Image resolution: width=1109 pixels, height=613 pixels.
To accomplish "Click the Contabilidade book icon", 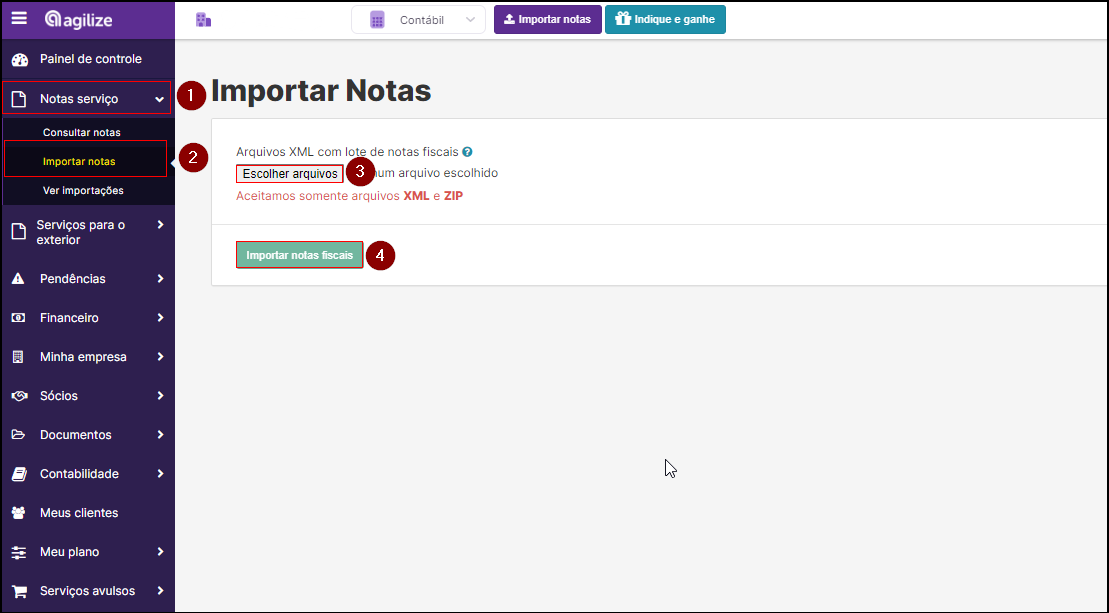I will pyautogui.click(x=19, y=474).
